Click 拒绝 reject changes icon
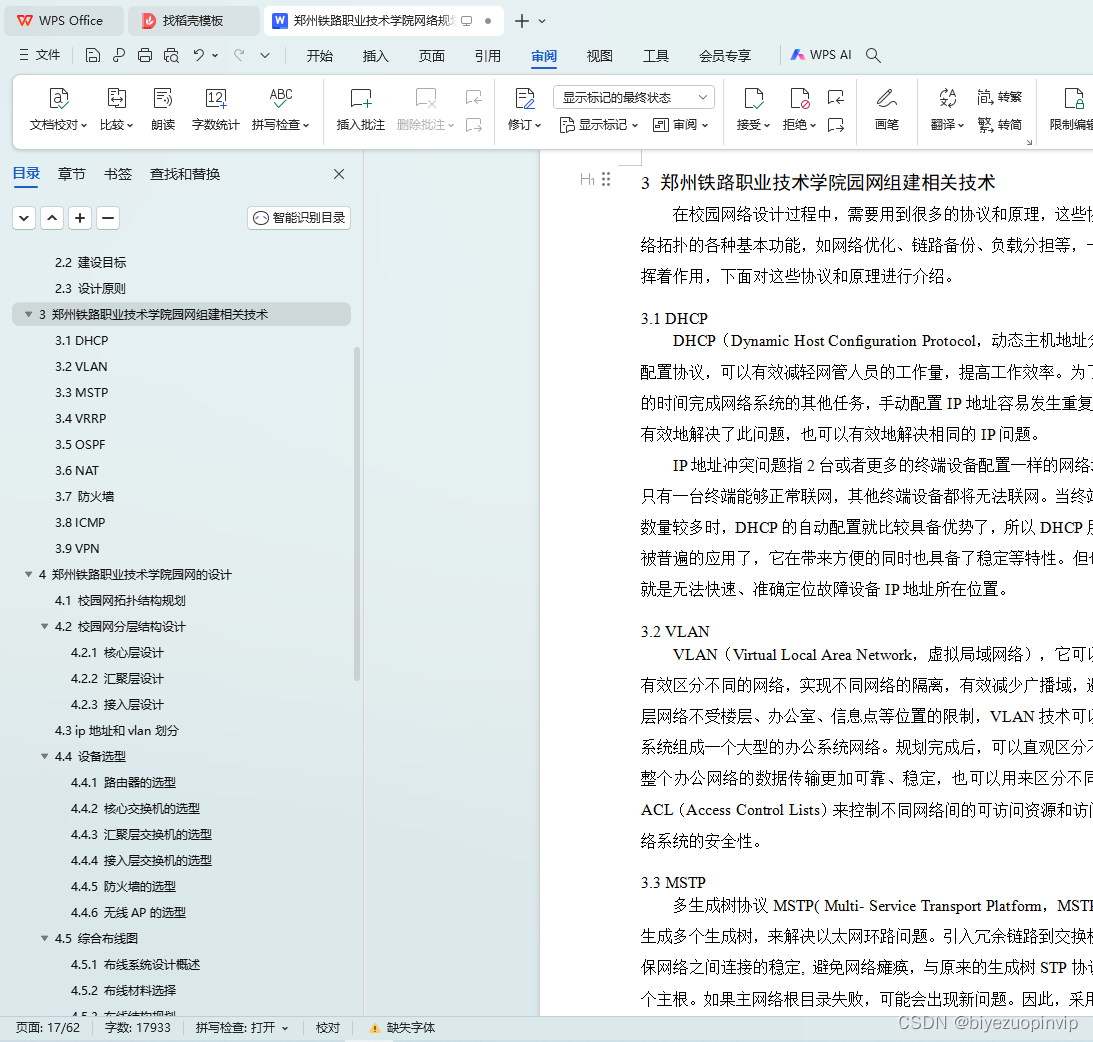Image resolution: width=1093 pixels, height=1042 pixels. (x=799, y=109)
